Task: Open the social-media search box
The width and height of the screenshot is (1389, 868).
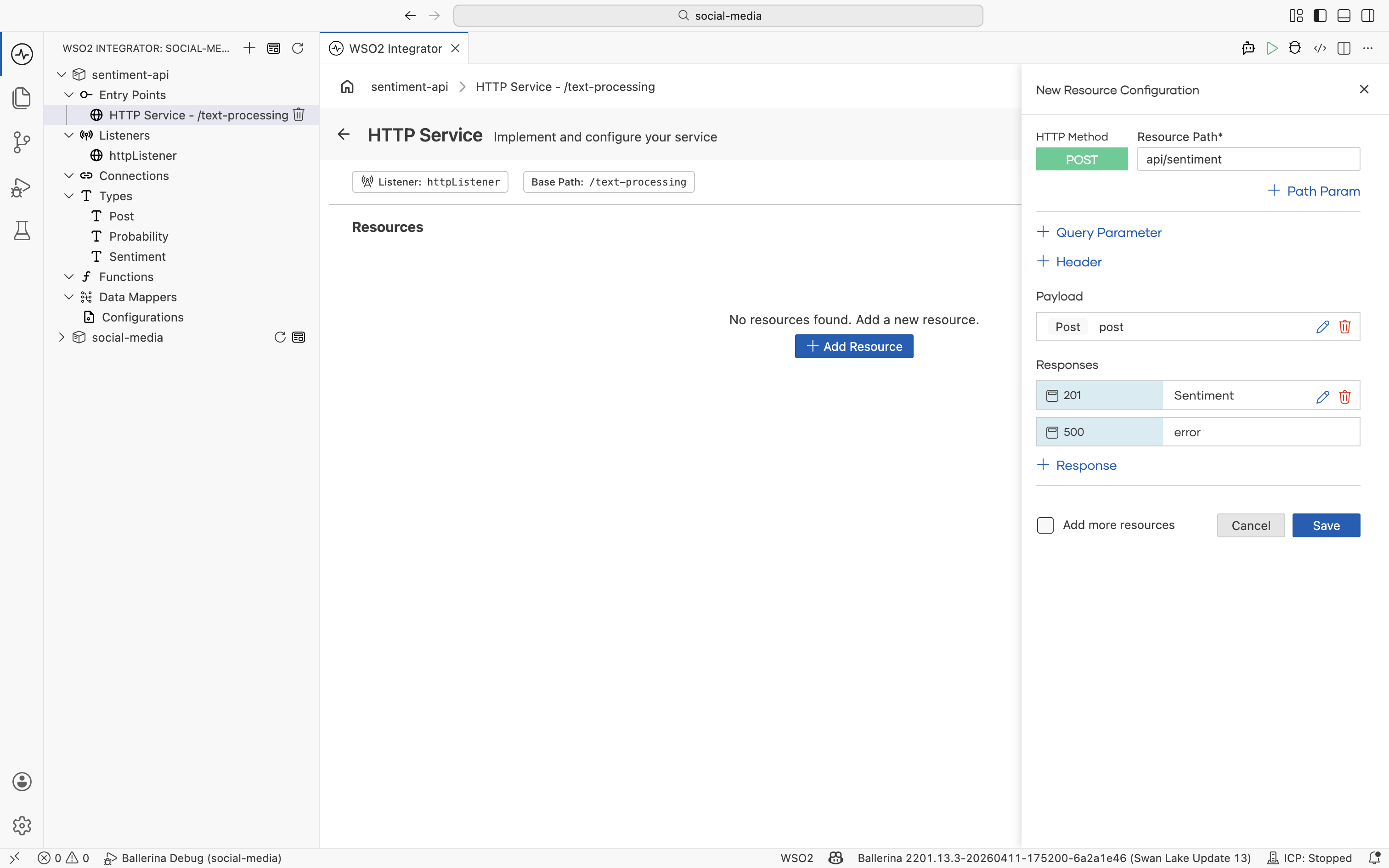Action: pos(718,16)
